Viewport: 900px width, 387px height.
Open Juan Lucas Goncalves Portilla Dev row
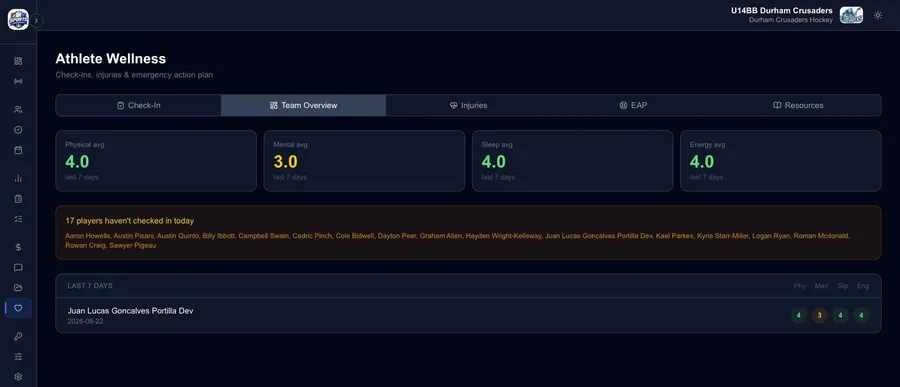point(468,315)
